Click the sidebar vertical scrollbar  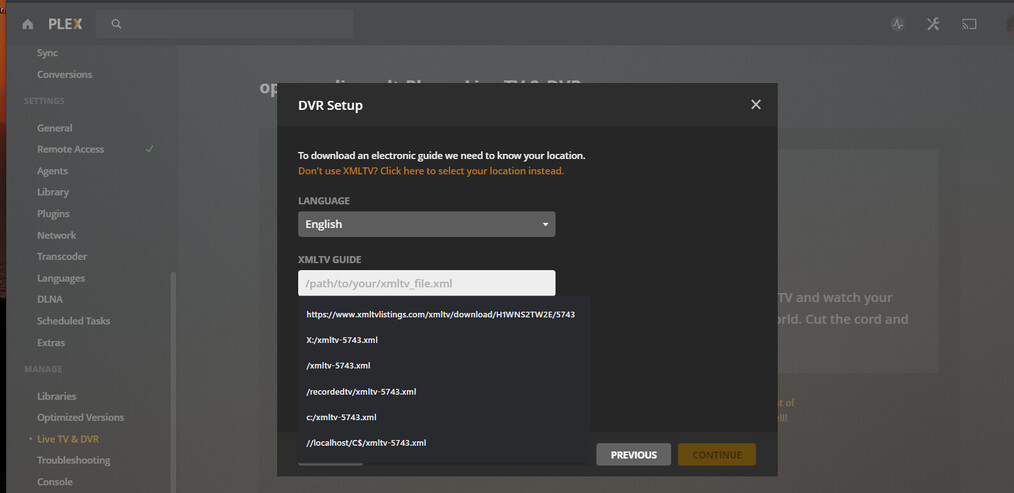tap(173, 382)
